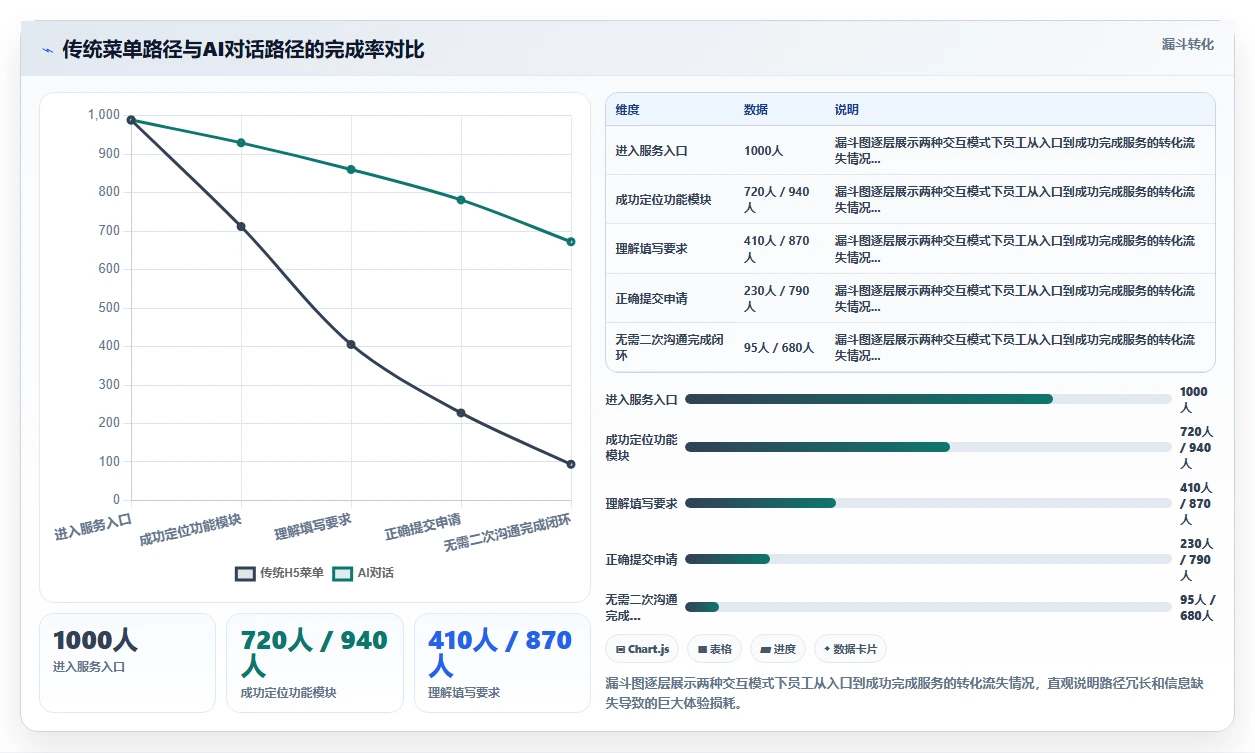Click the 进入服务入口 progress bar
Screen dimensions: 1255x753
(x=928, y=399)
